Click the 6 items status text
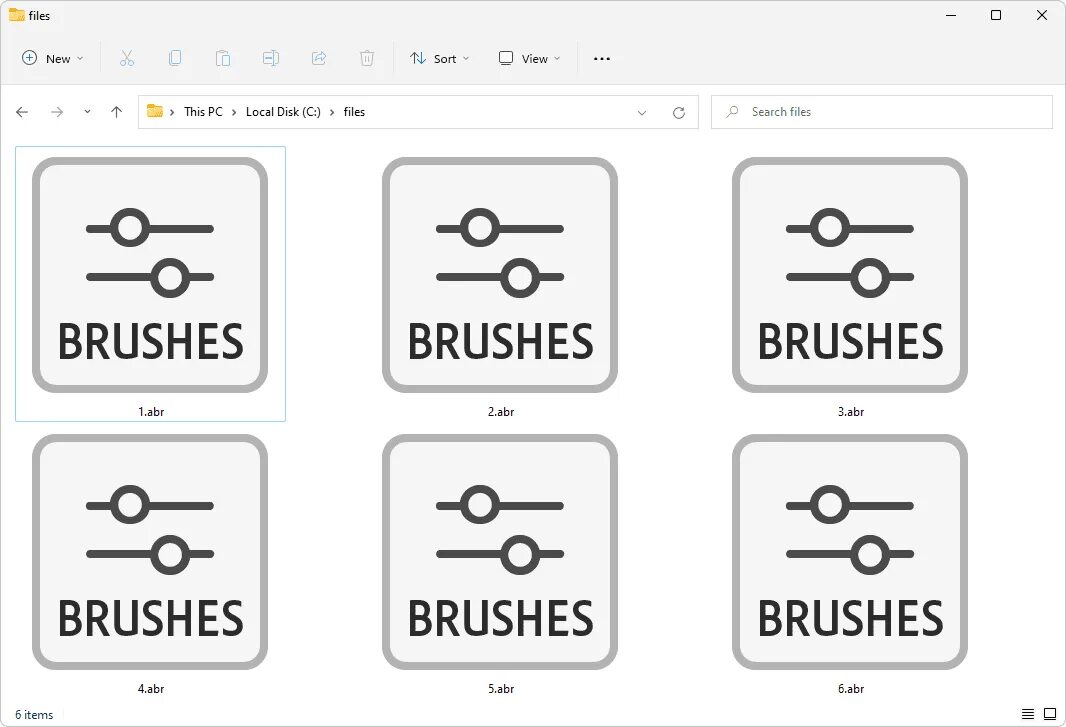The height and width of the screenshot is (727, 1066). click(34, 715)
